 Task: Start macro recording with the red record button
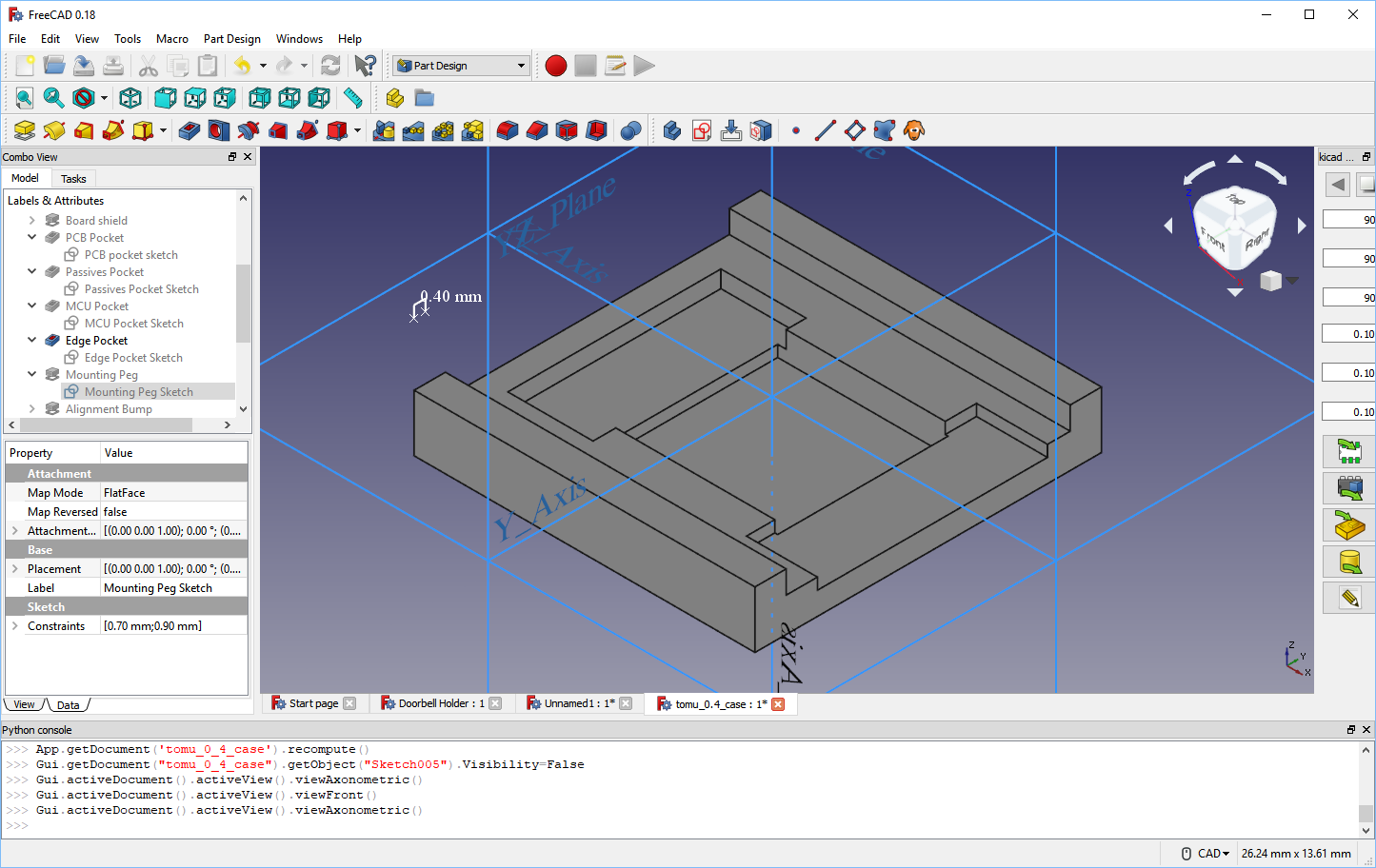[555, 66]
